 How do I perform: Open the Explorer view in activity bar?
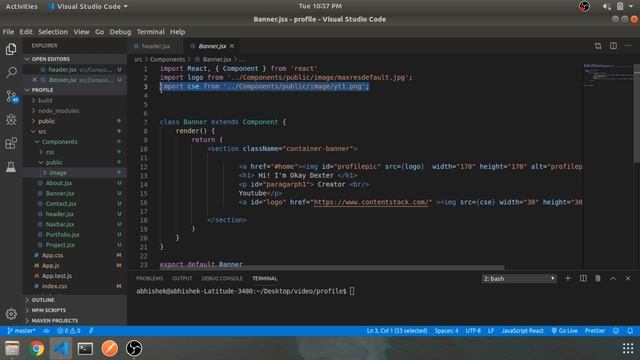(x=11, y=49)
